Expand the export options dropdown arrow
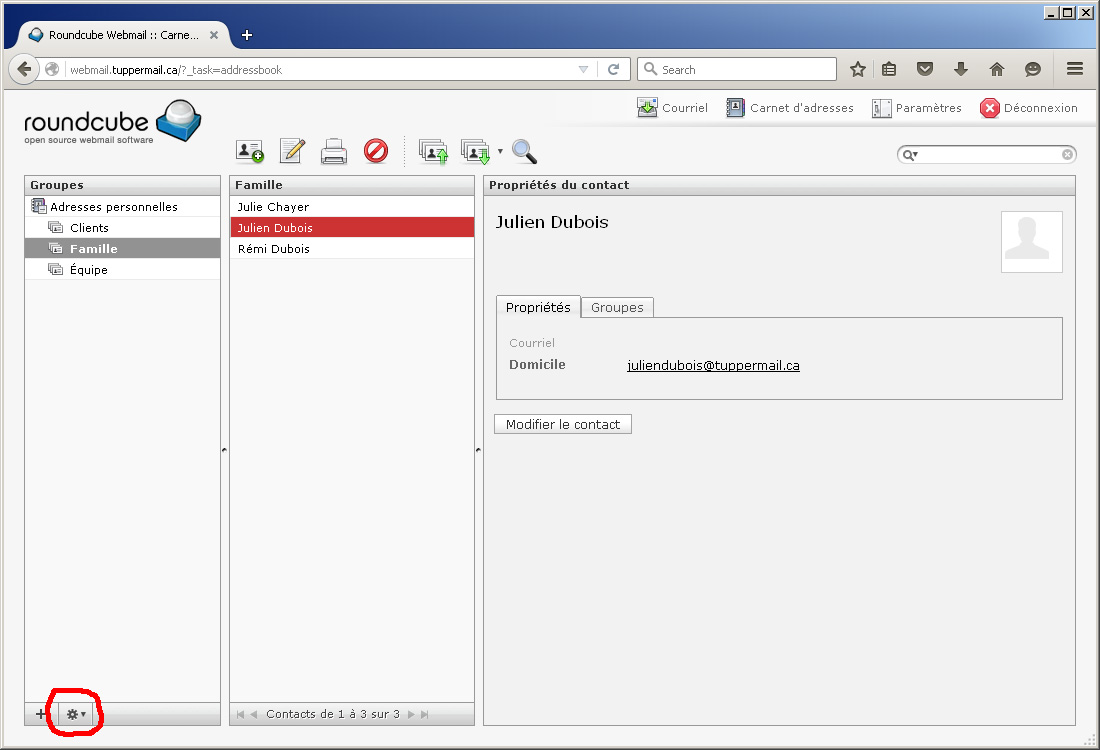 (500, 151)
